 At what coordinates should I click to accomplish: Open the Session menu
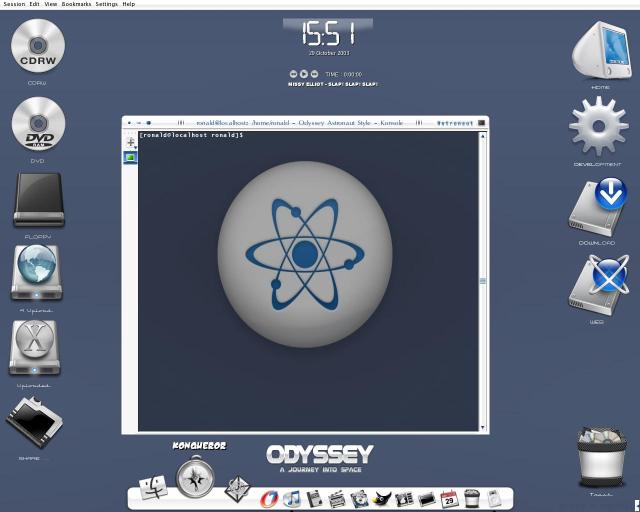point(14,4)
